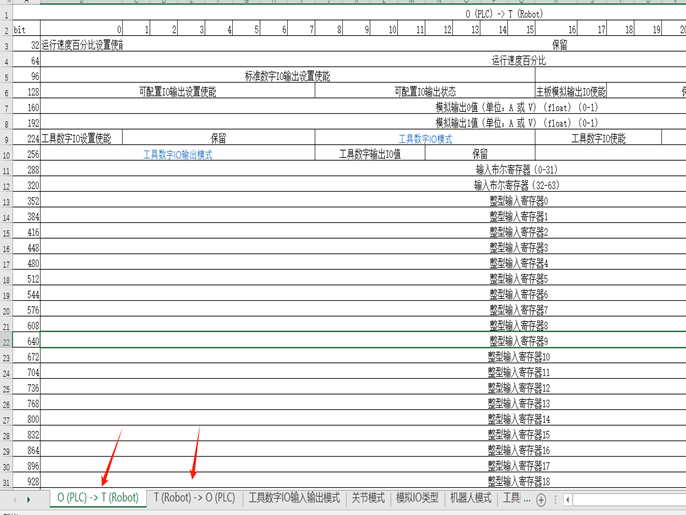Screen dimensions: 686x515
Task: Select the row 1 header
Action: [x=7, y=16]
